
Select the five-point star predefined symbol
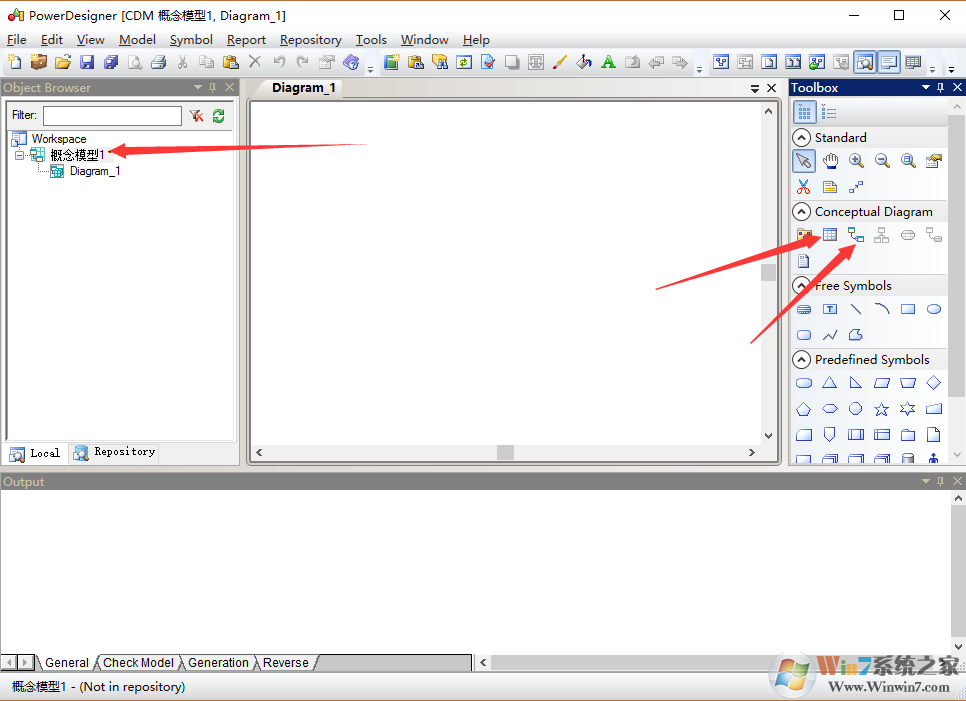tap(882, 409)
